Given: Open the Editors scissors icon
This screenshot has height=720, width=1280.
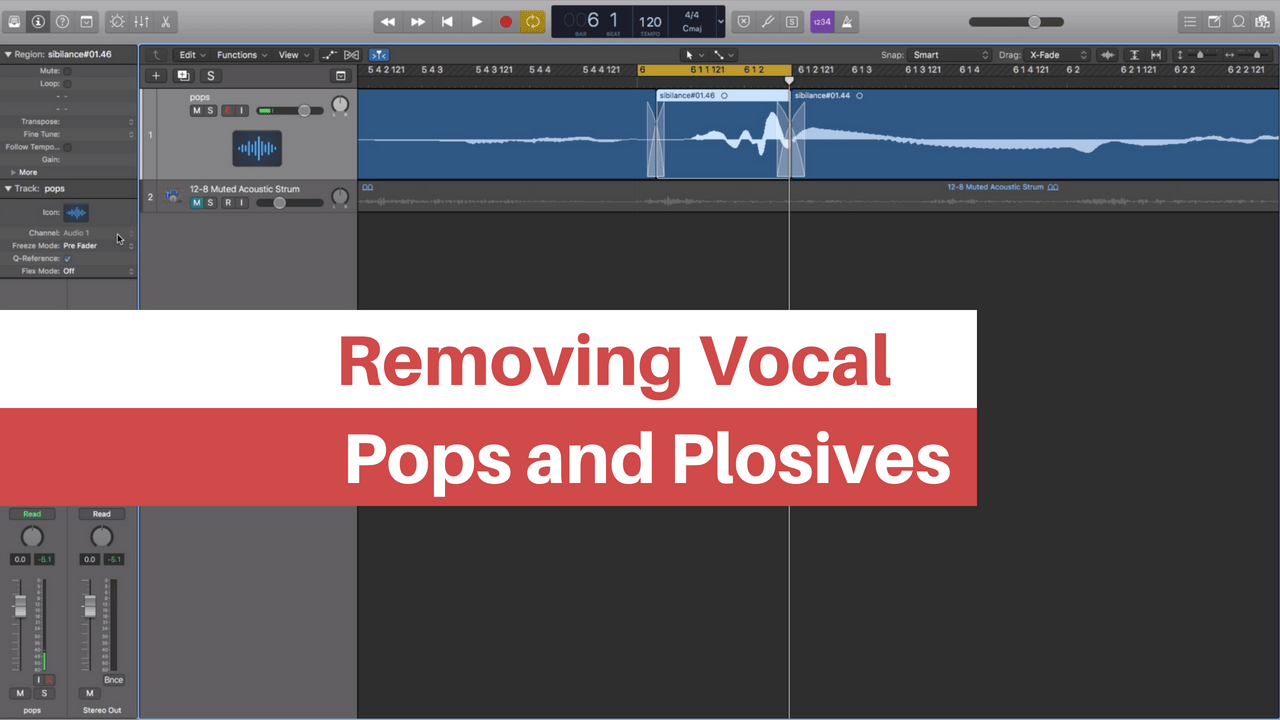Looking at the screenshot, I should (x=166, y=21).
